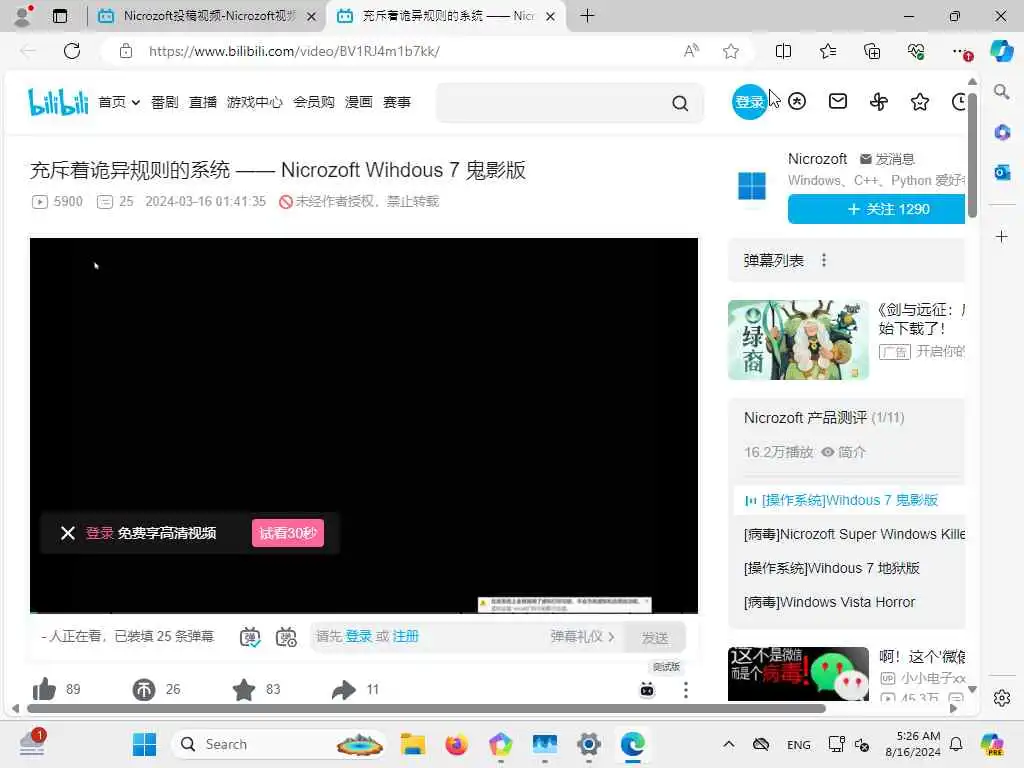The height and width of the screenshot is (768, 1024).
Task: Share the video with the arrow icon
Action: click(x=344, y=689)
